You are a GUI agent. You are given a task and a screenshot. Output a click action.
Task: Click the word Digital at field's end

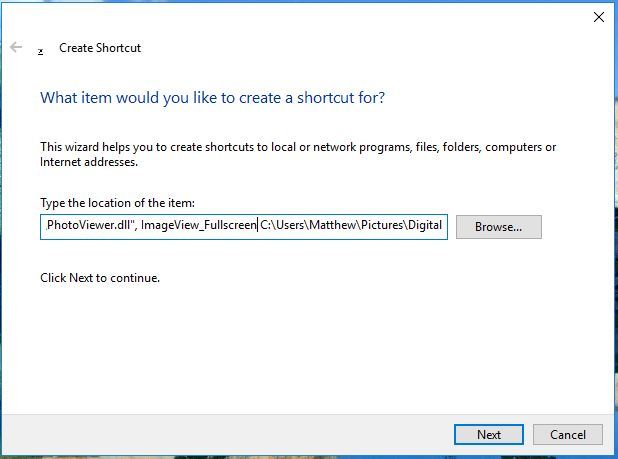tap(424, 225)
